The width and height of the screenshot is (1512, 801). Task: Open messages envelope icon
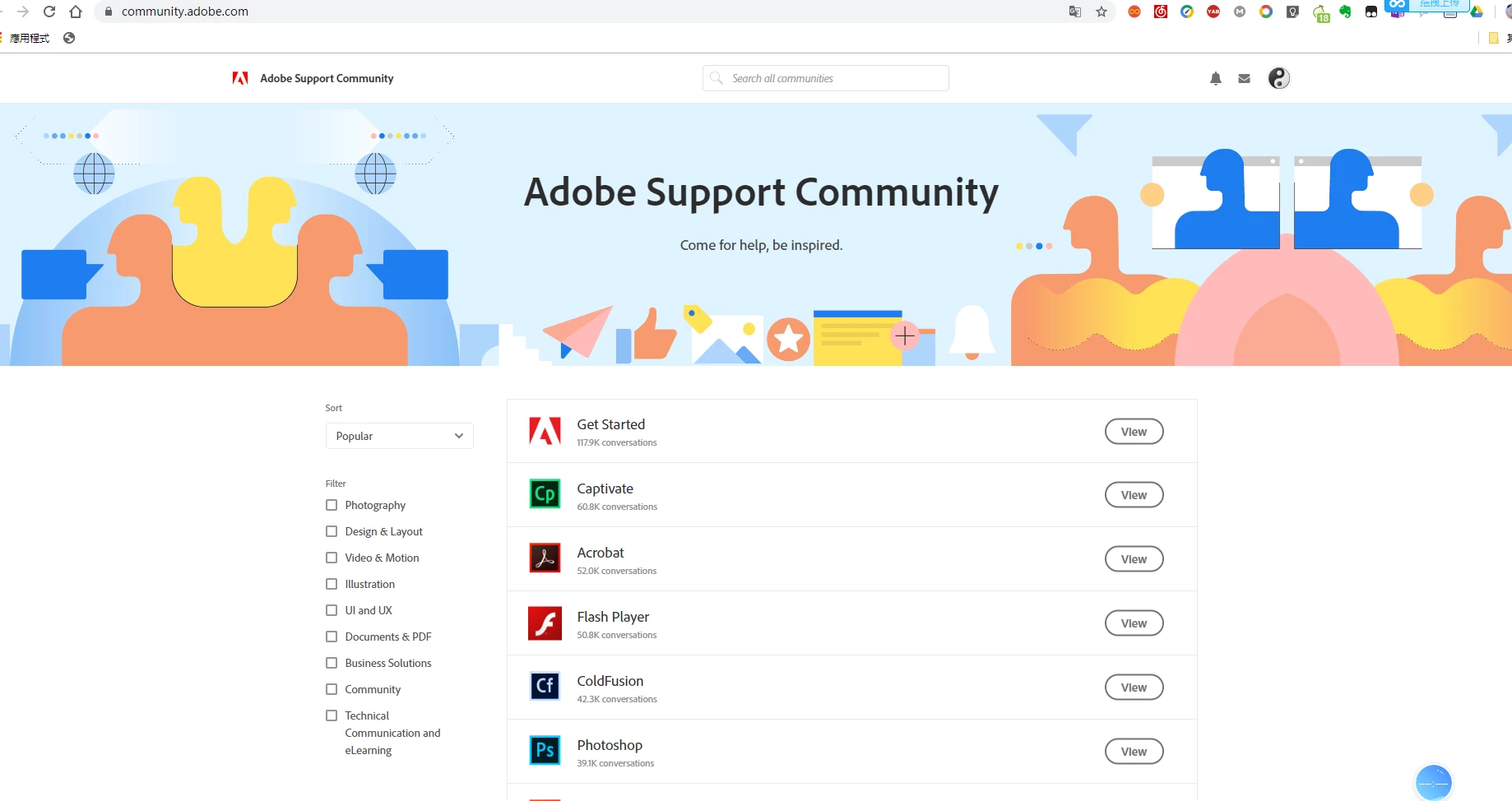point(1244,78)
